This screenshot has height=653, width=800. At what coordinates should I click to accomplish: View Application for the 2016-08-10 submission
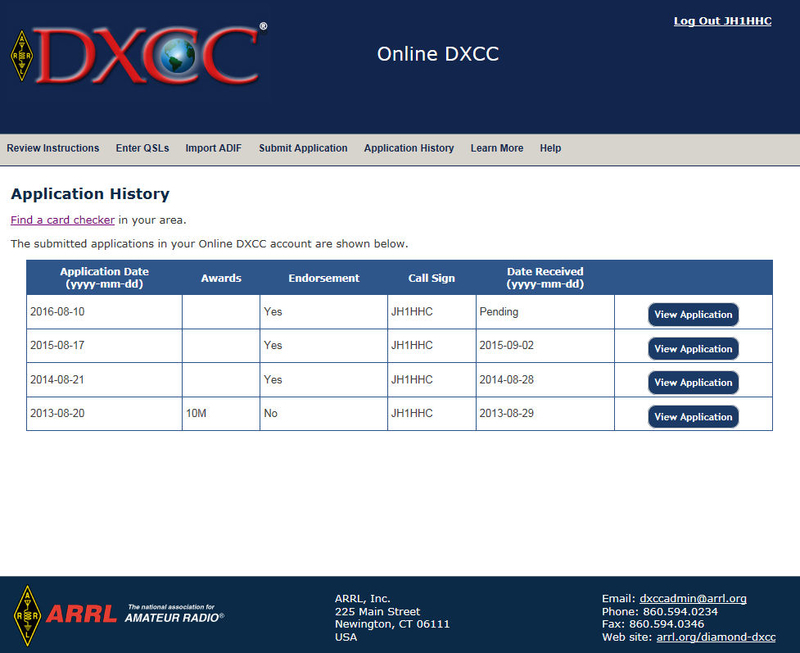click(x=693, y=314)
